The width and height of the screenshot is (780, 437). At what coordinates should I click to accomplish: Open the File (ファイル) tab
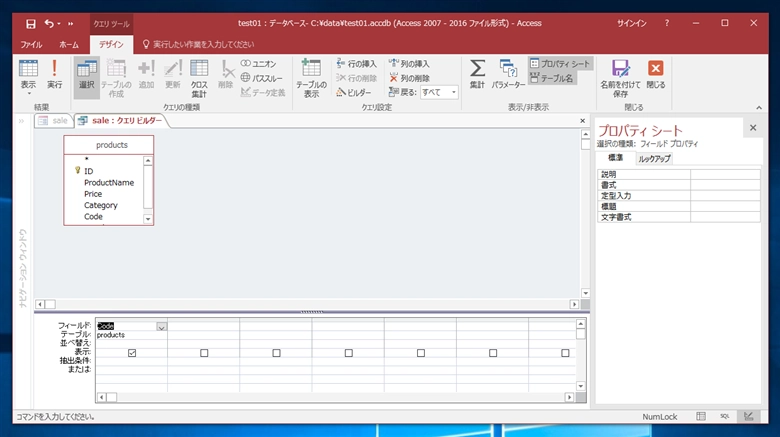point(31,45)
